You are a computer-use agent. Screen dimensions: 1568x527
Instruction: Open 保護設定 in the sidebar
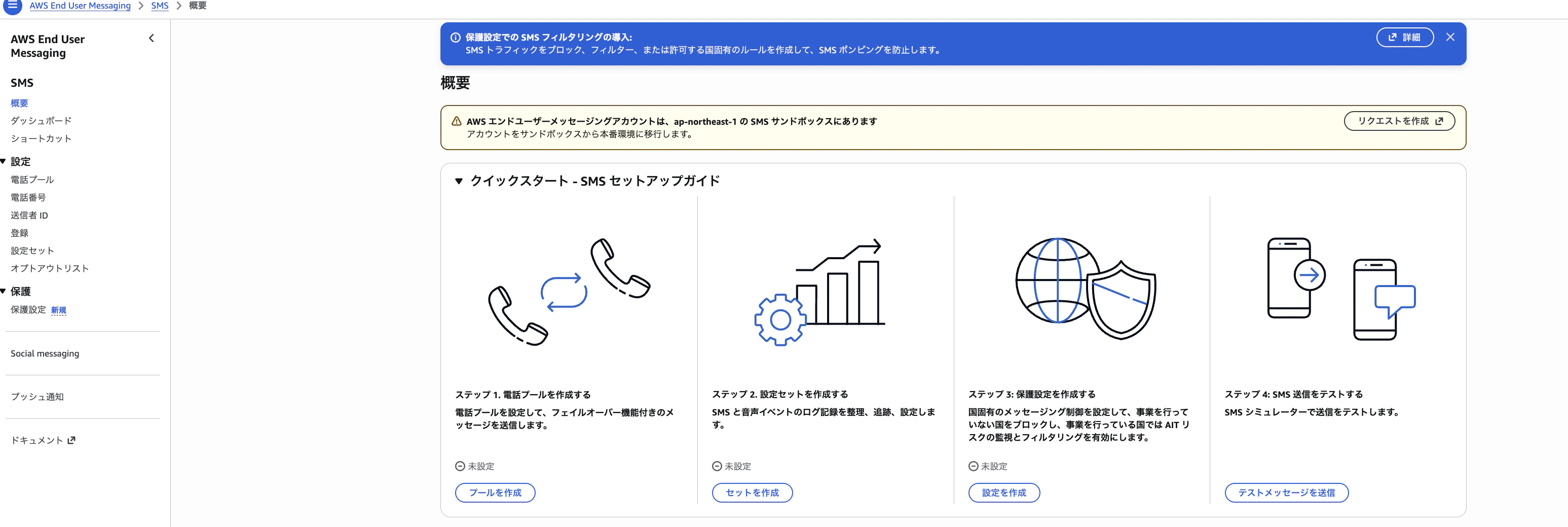(x=28, y=309)
